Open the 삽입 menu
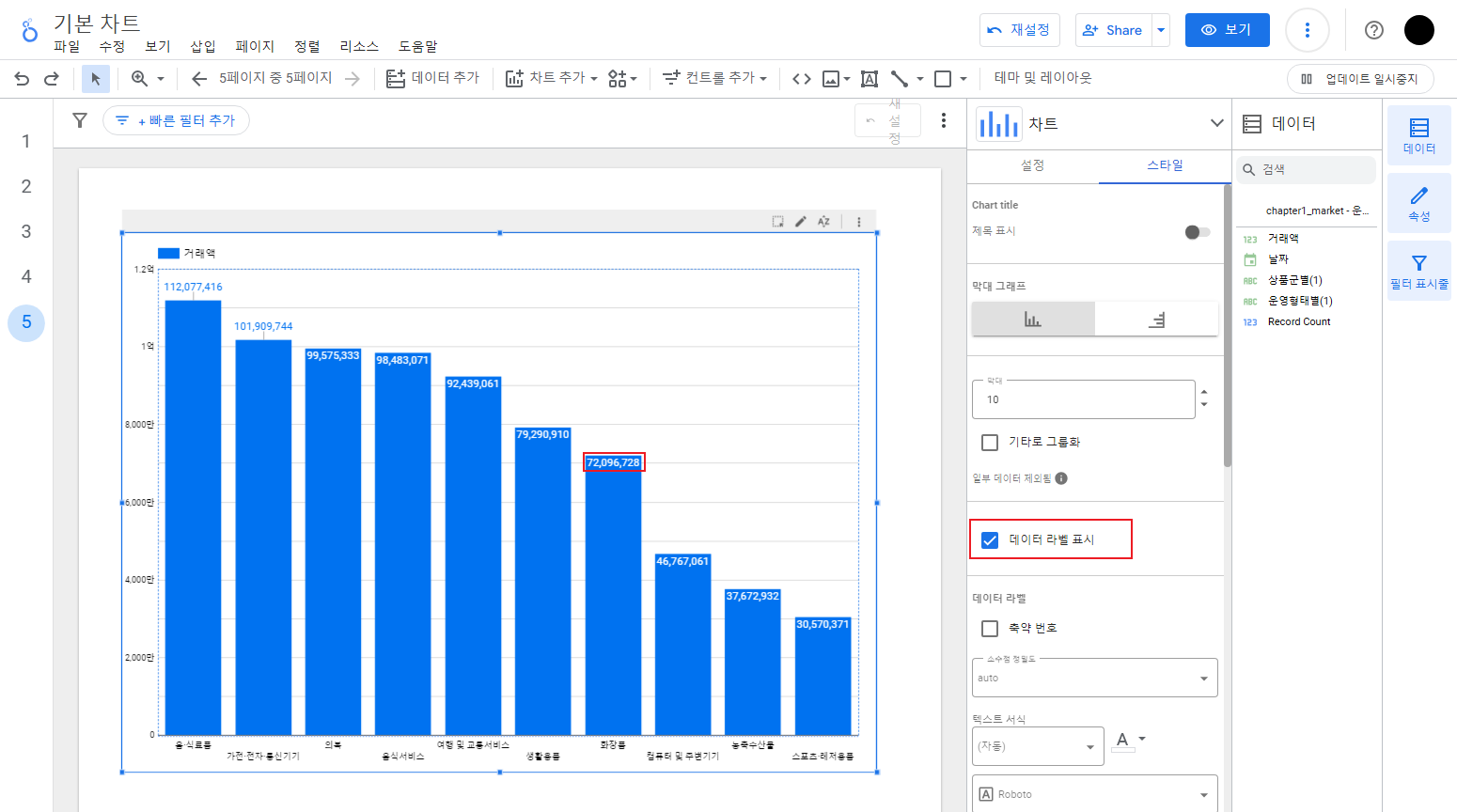The height and width of the screenshot is (812, 1457). (203, 46)
